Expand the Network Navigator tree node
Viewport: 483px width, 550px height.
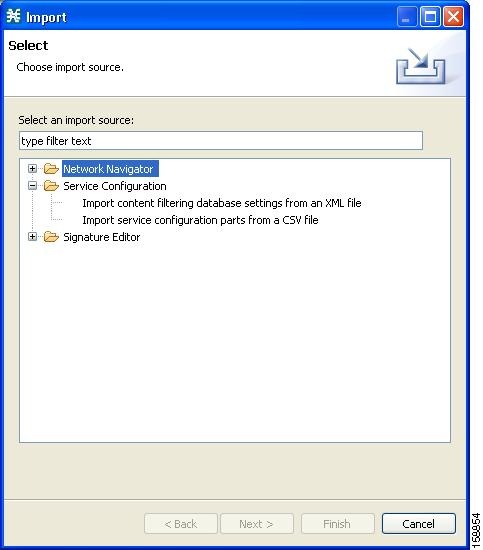coord(32,169)
